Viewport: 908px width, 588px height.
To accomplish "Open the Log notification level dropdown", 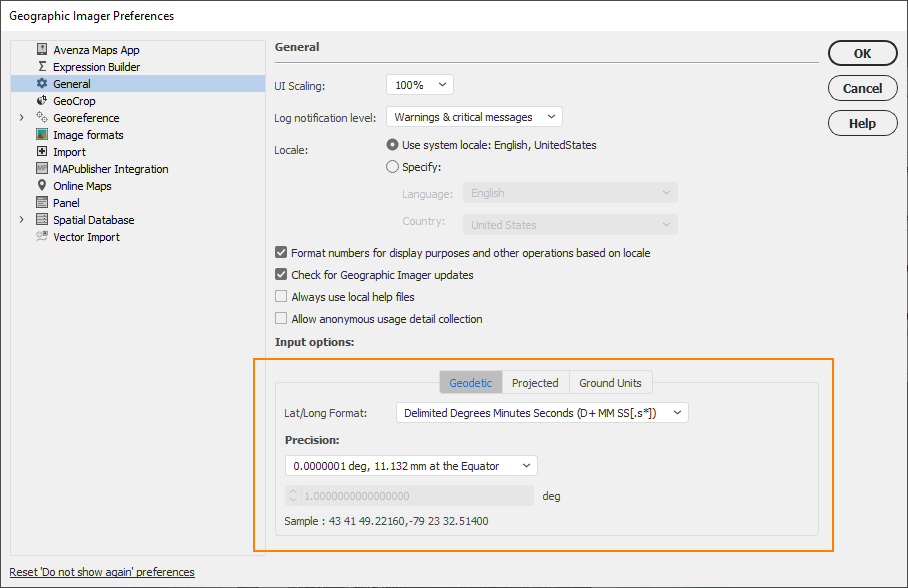I will (474, 117).
